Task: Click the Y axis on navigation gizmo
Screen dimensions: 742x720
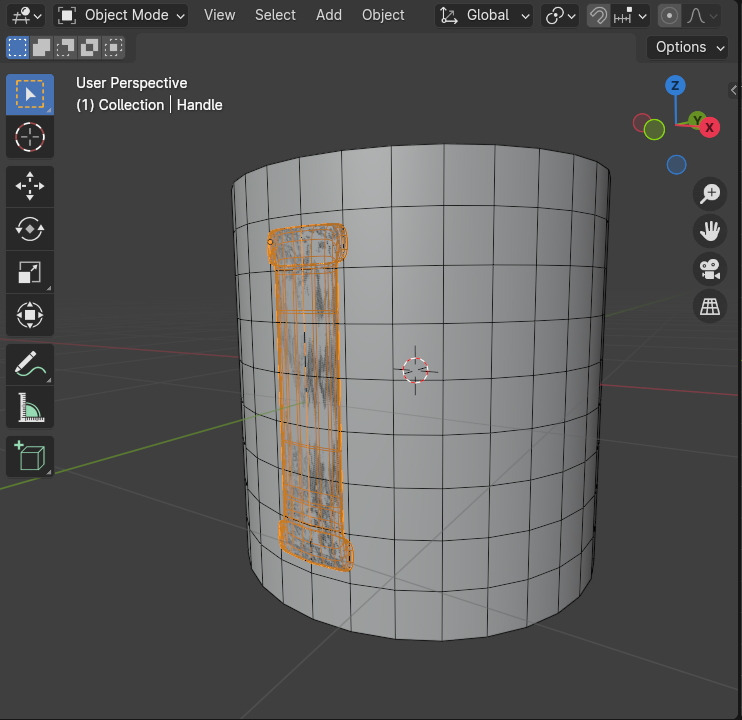Action: coord(696,120)
